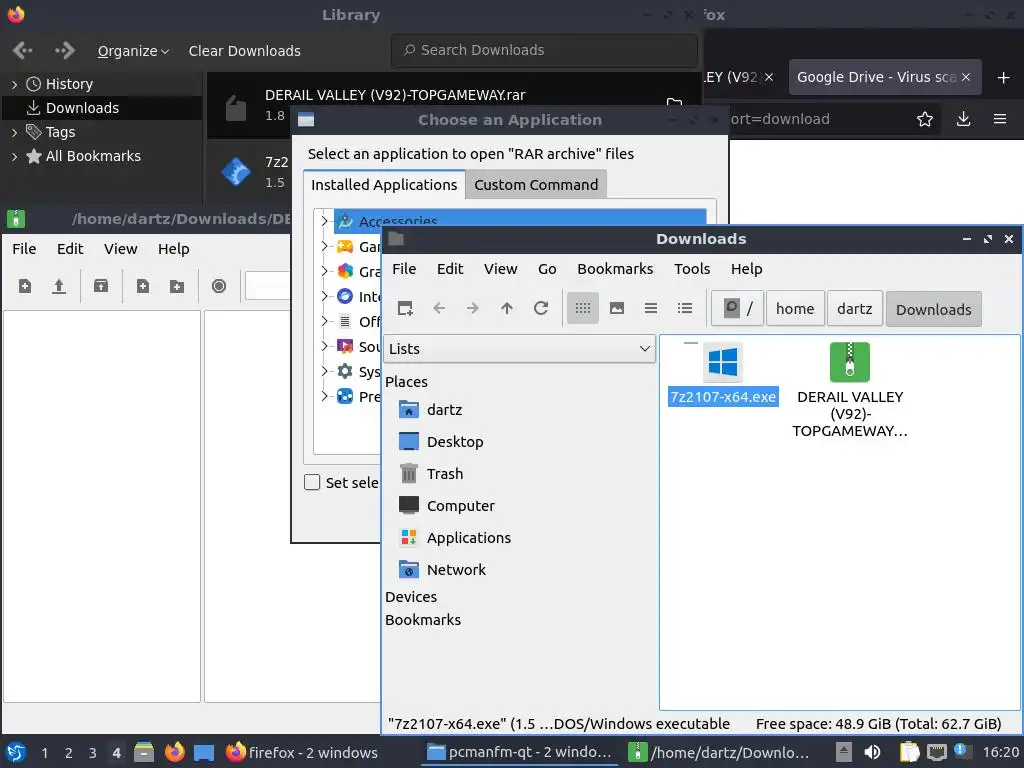Click the stop octagon icon in archiver
Image resolution: width=1024 pixels, height=768 pixels.
pyautogui.click(x=219, y=286)
